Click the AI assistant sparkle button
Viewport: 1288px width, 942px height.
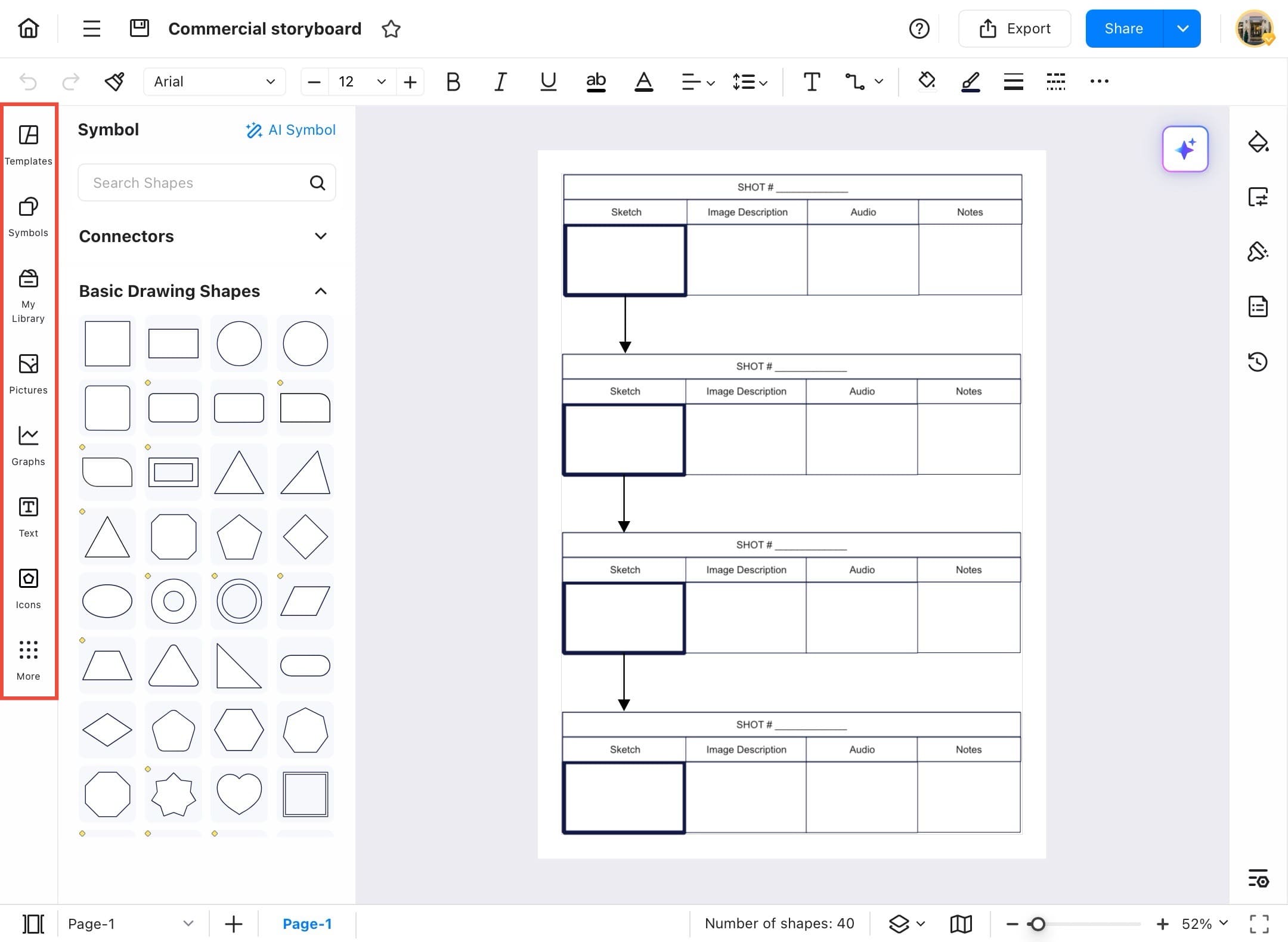tap(1185, 149)
